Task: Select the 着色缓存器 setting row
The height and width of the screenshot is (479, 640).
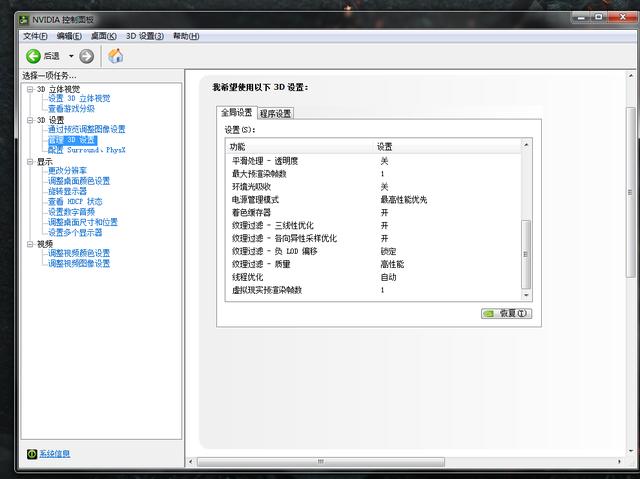Action: [373, 213]
